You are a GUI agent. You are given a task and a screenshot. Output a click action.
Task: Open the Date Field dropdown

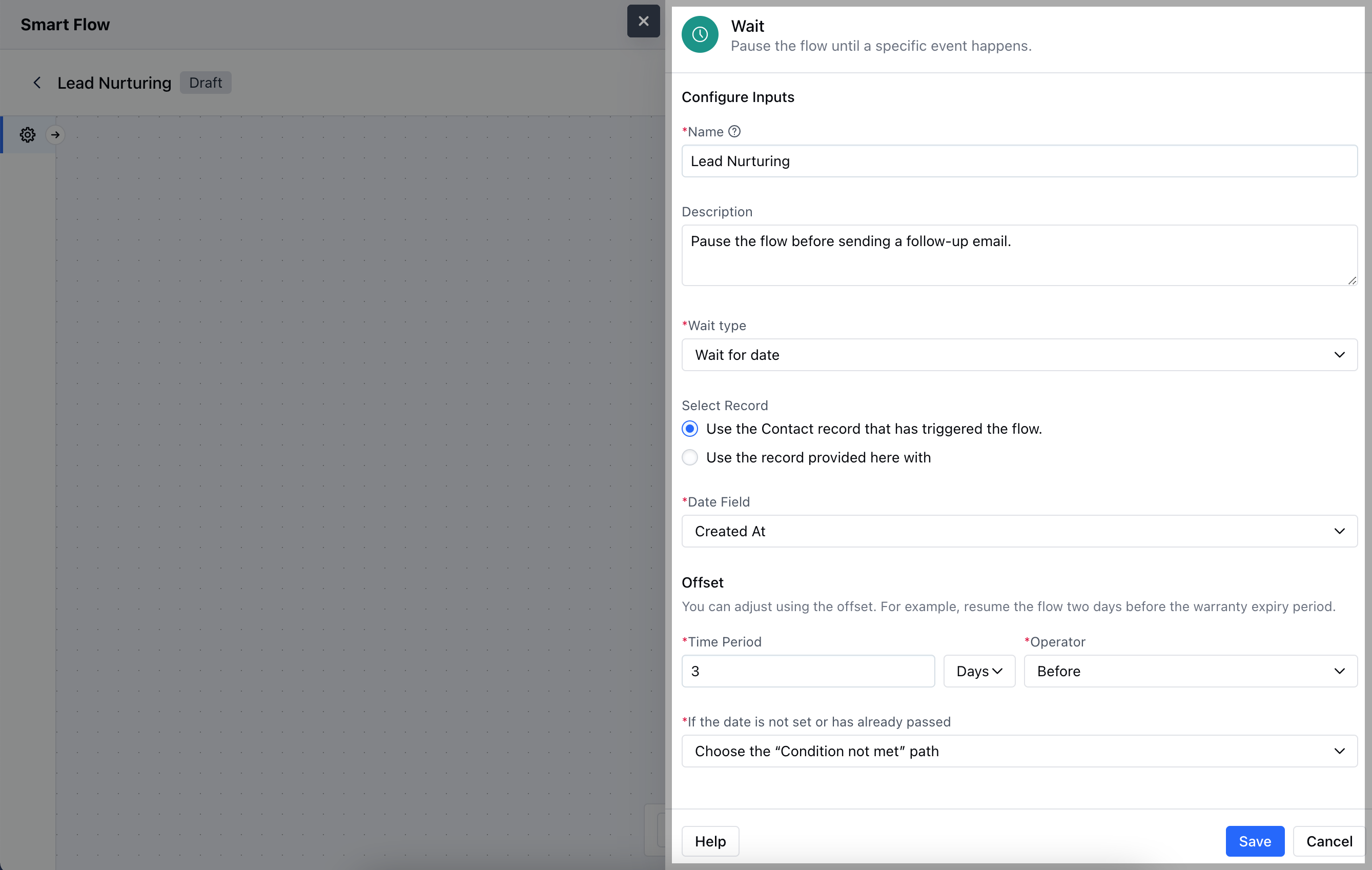(1019, 531)
